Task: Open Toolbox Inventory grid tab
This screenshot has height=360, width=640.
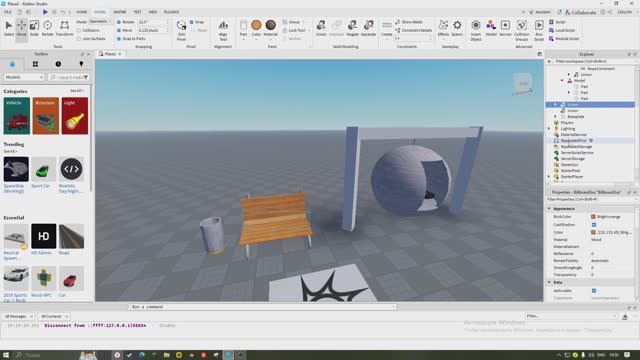Action: (x=35, y=64)
